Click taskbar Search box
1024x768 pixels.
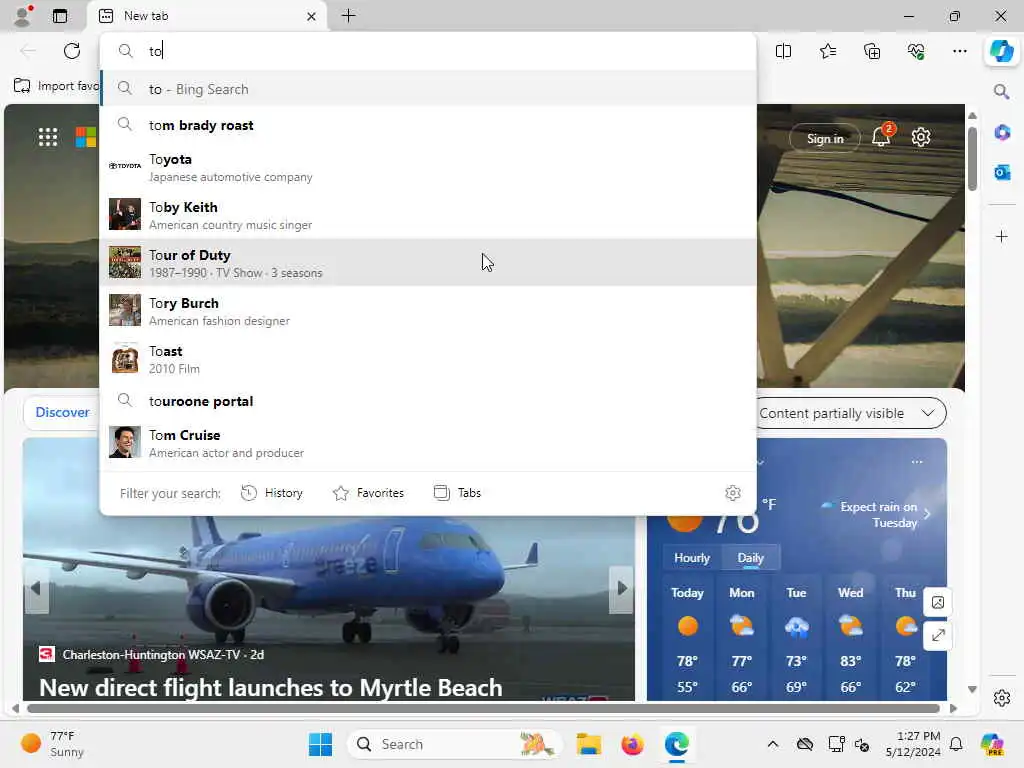tap(455, 744)
